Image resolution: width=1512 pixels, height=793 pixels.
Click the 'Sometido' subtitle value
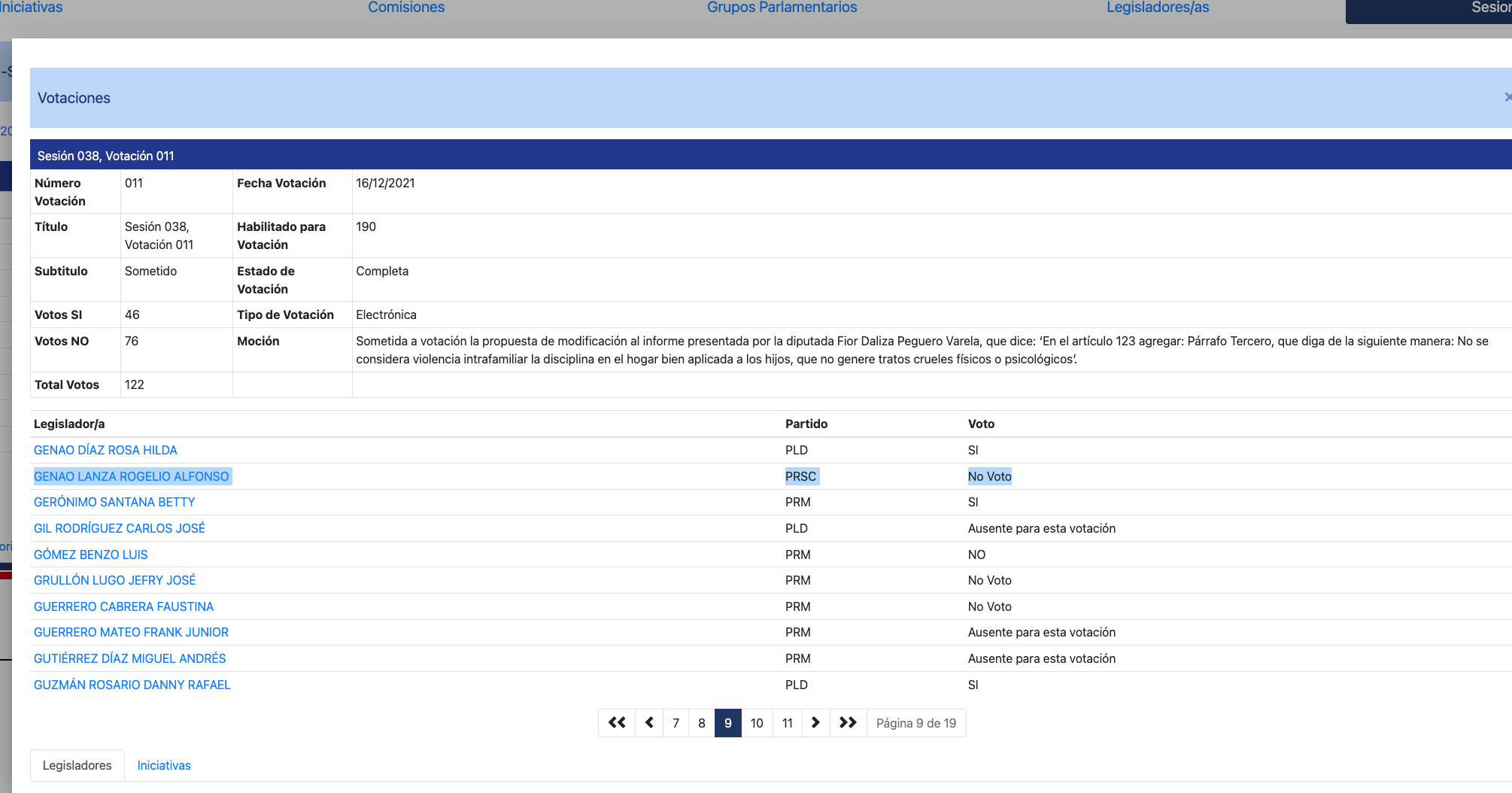(x=150, y=271)
